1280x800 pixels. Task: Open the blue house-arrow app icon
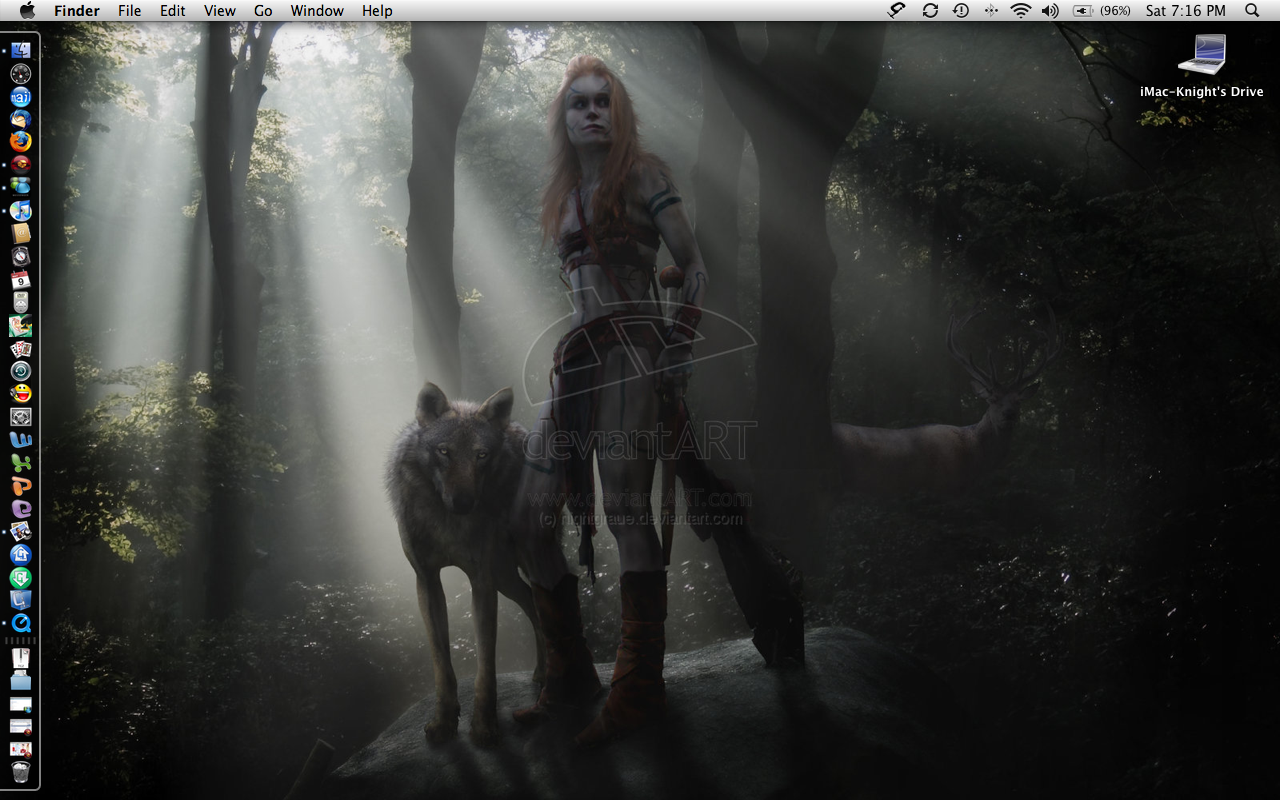click(21, 554)
